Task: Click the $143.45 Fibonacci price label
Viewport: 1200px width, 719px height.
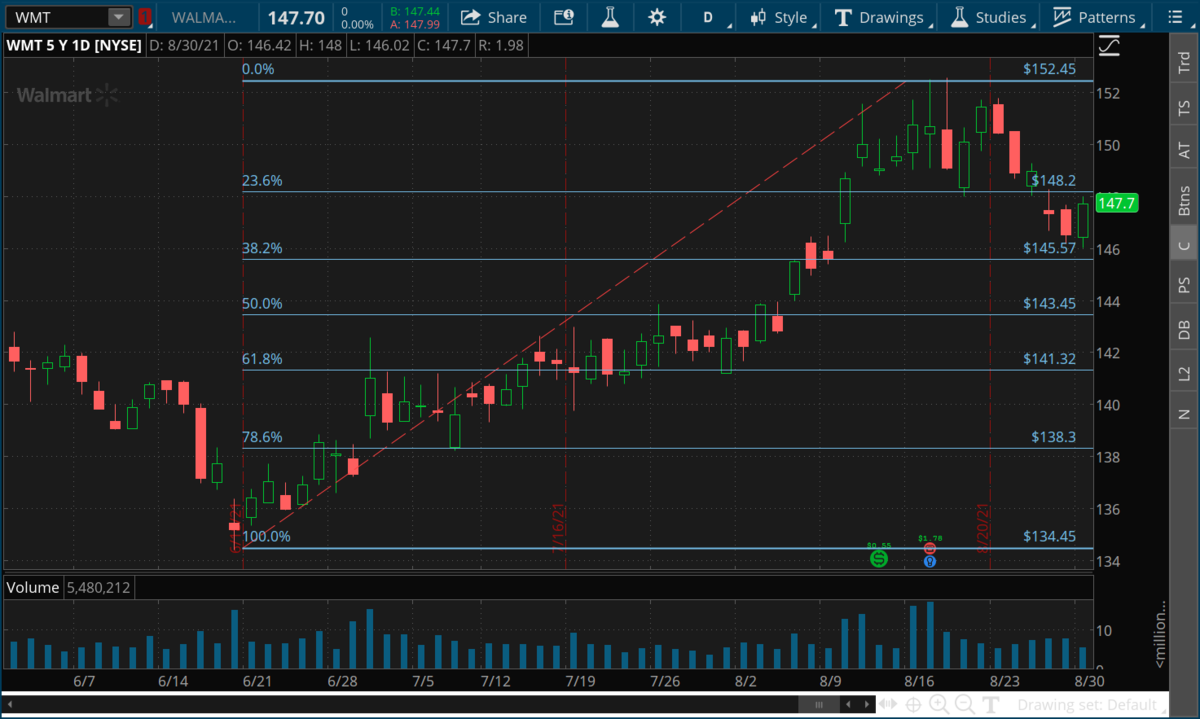Action: coord(1049,303)
